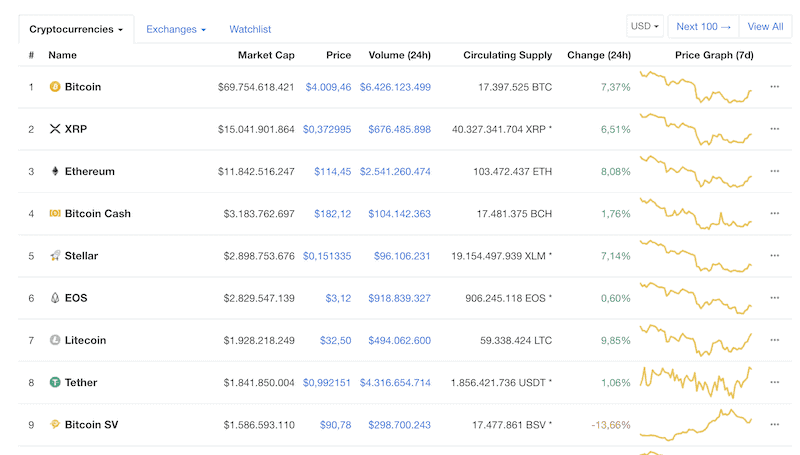Viewport: 800px width, 455px height.
Task: Click Litecoin price $32,50
Action: [335, 340]
